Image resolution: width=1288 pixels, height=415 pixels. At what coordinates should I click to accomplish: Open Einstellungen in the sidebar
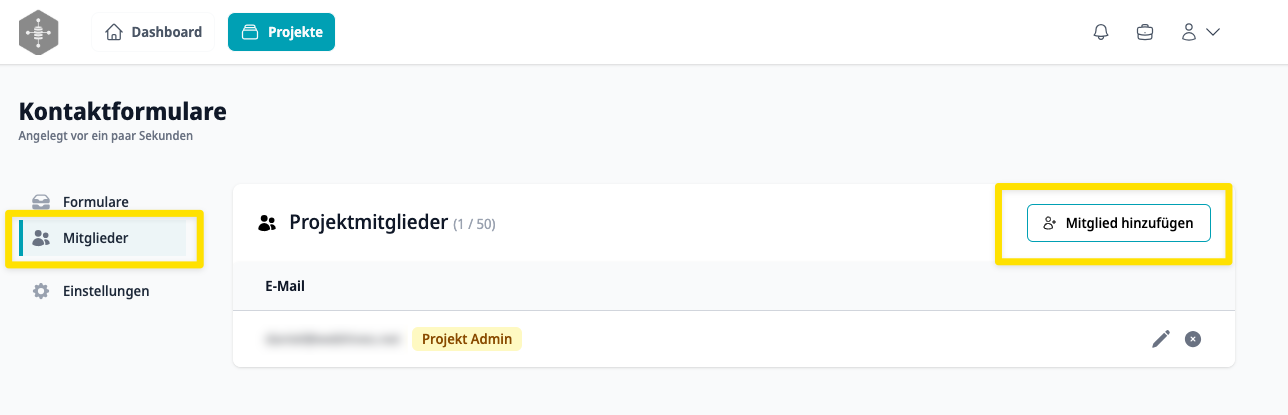pos(105,291)
